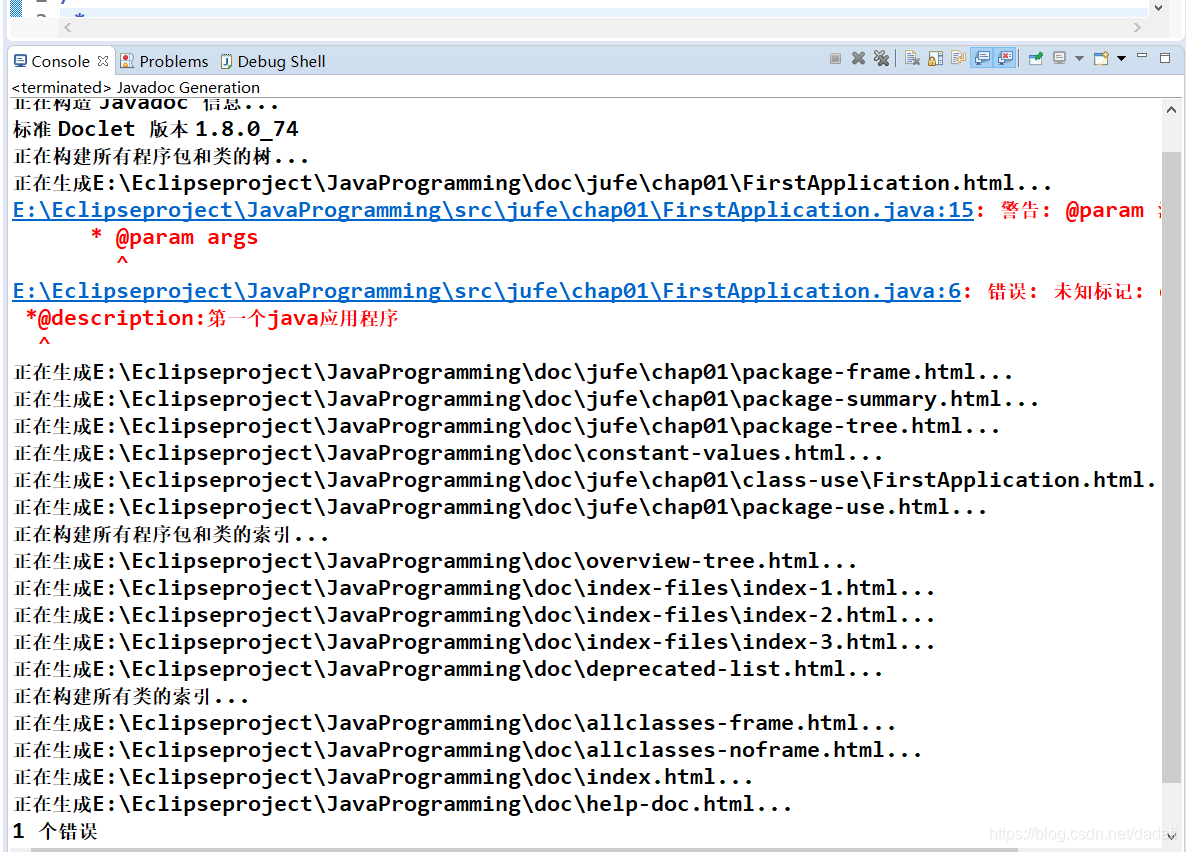Click the line ending 'package-frame.html...'

point(513,372)
